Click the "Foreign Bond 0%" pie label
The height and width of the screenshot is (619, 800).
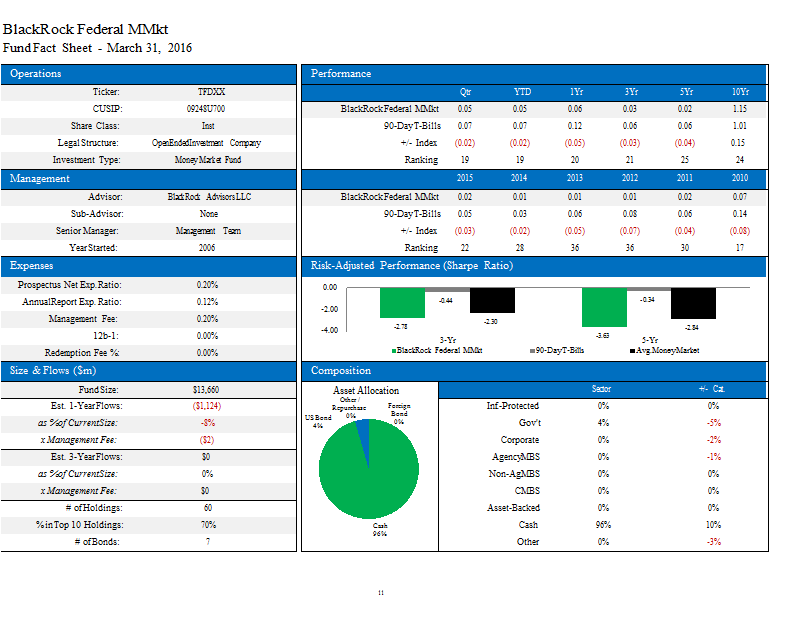coord(399,413)
